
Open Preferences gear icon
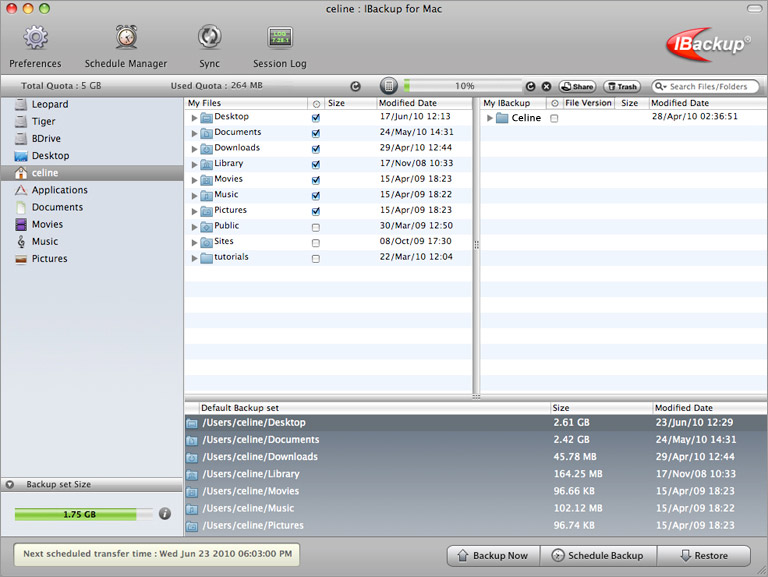tap(36, 37)
